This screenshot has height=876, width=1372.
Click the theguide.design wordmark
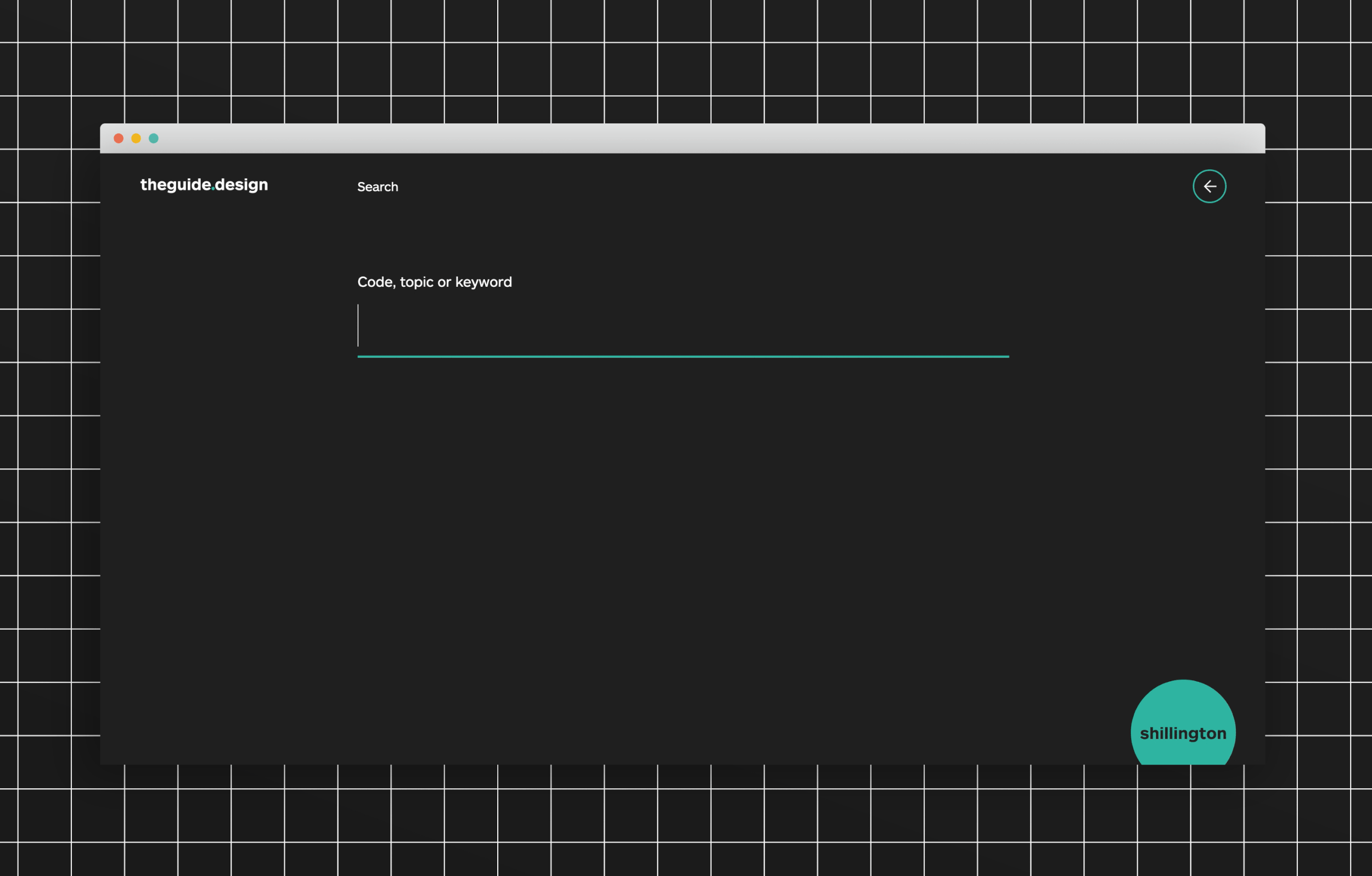204,185
